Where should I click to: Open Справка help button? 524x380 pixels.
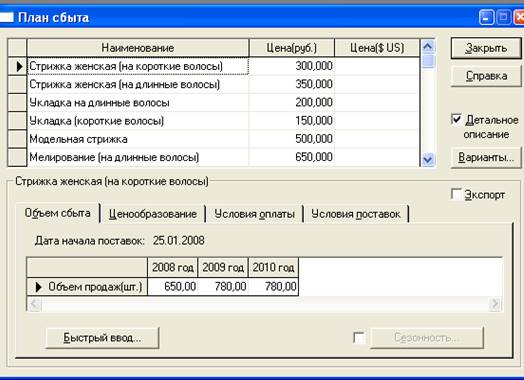pyautogui.click(x=486, y=76)
